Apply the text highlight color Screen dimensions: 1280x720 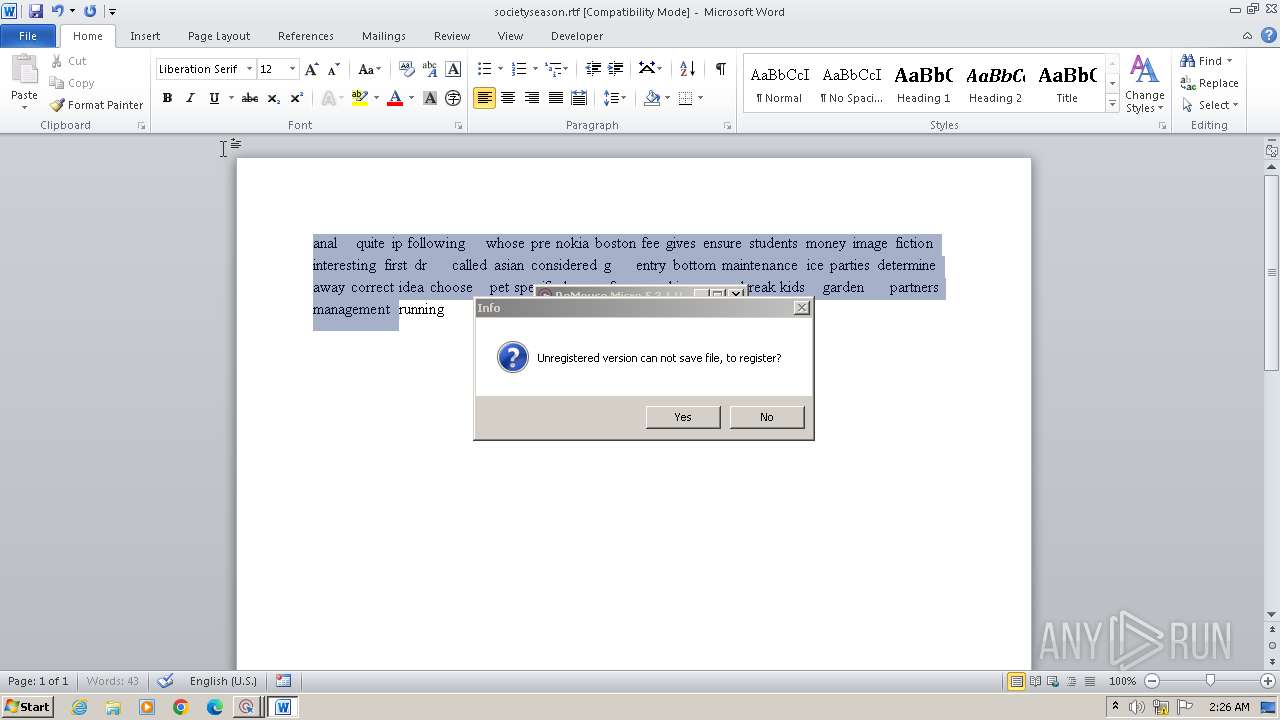360,98
